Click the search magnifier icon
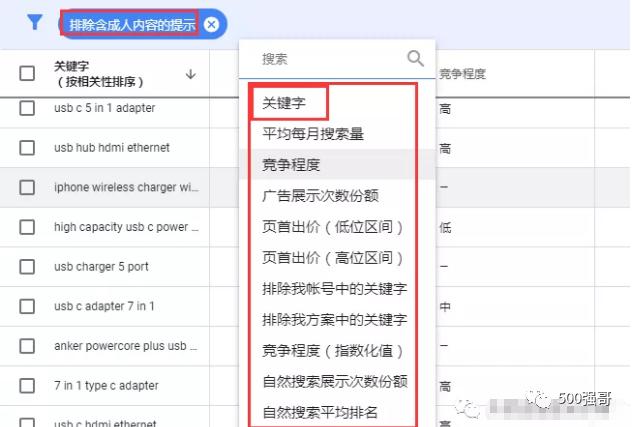 tap(415, 58)
